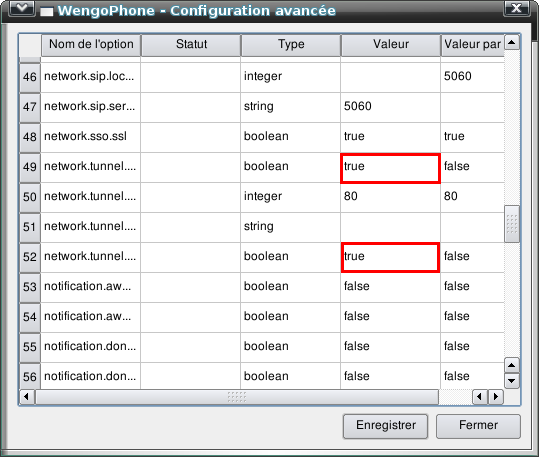Click the horizontal scrollbar right-end arrow
This screenshot has height=457, width=539.
pyautogui.click(x=496, y=396)
